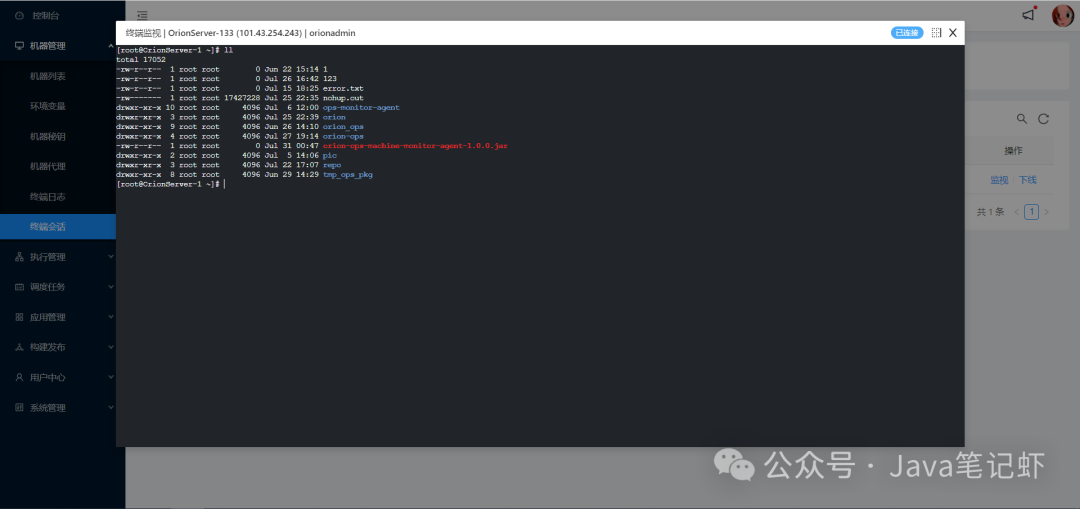Select the 终端会话 sidebar item
1080x509 pixels.
click(58, 227)
